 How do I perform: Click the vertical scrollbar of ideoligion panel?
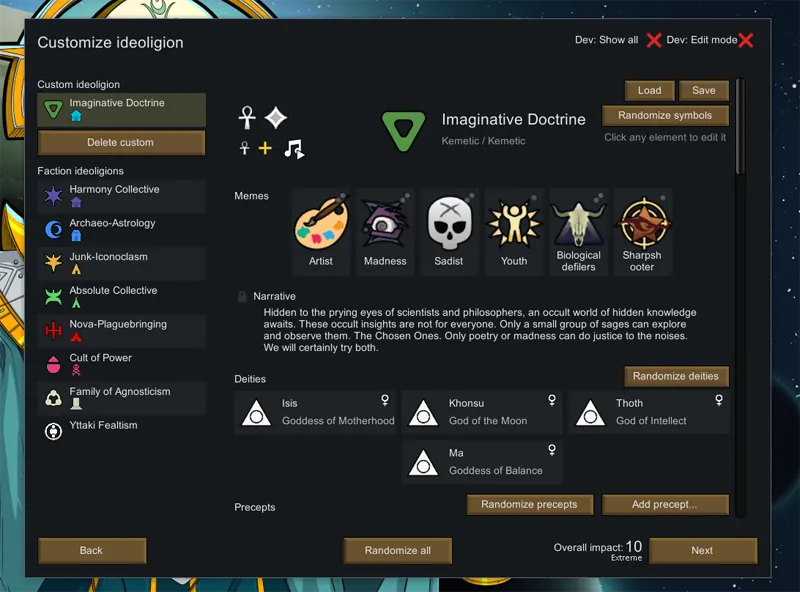pos(739,125)
